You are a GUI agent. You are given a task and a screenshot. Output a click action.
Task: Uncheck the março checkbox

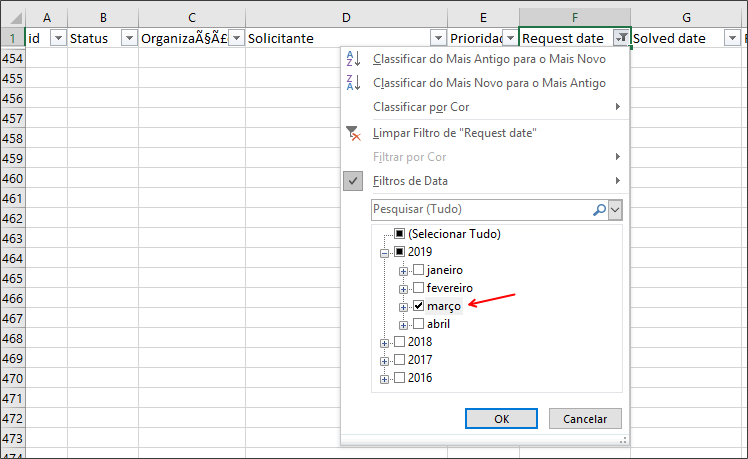tap(418, 305)
